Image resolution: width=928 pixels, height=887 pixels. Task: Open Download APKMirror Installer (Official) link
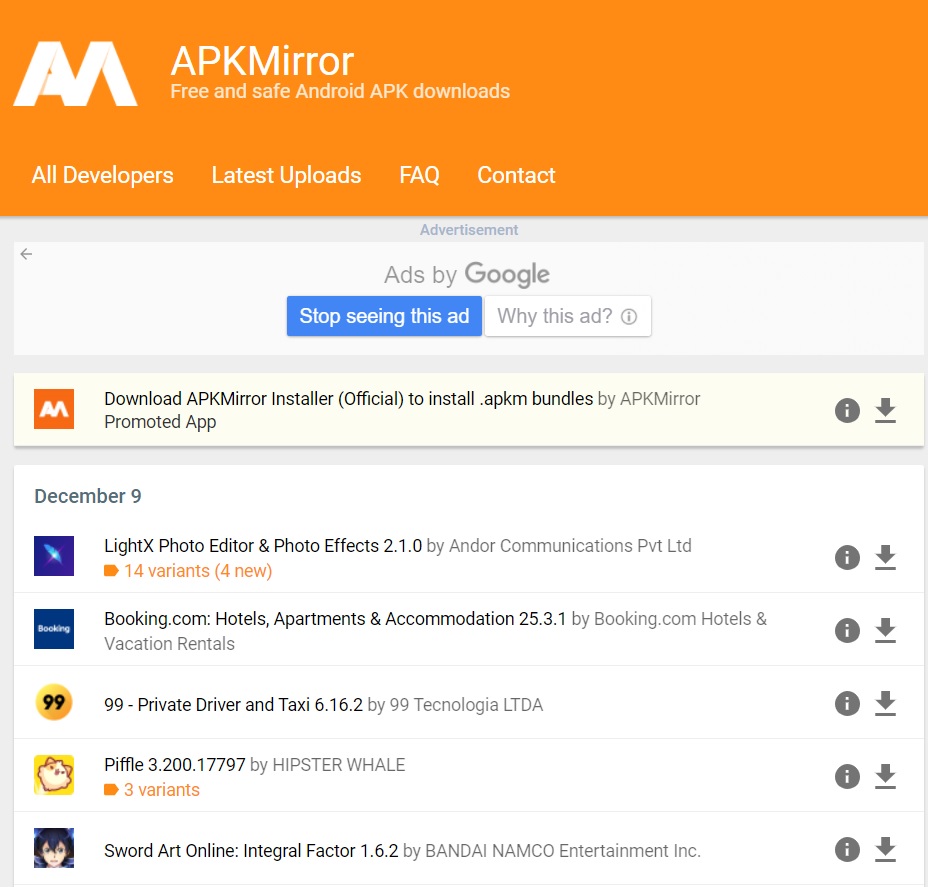[349, 399]
